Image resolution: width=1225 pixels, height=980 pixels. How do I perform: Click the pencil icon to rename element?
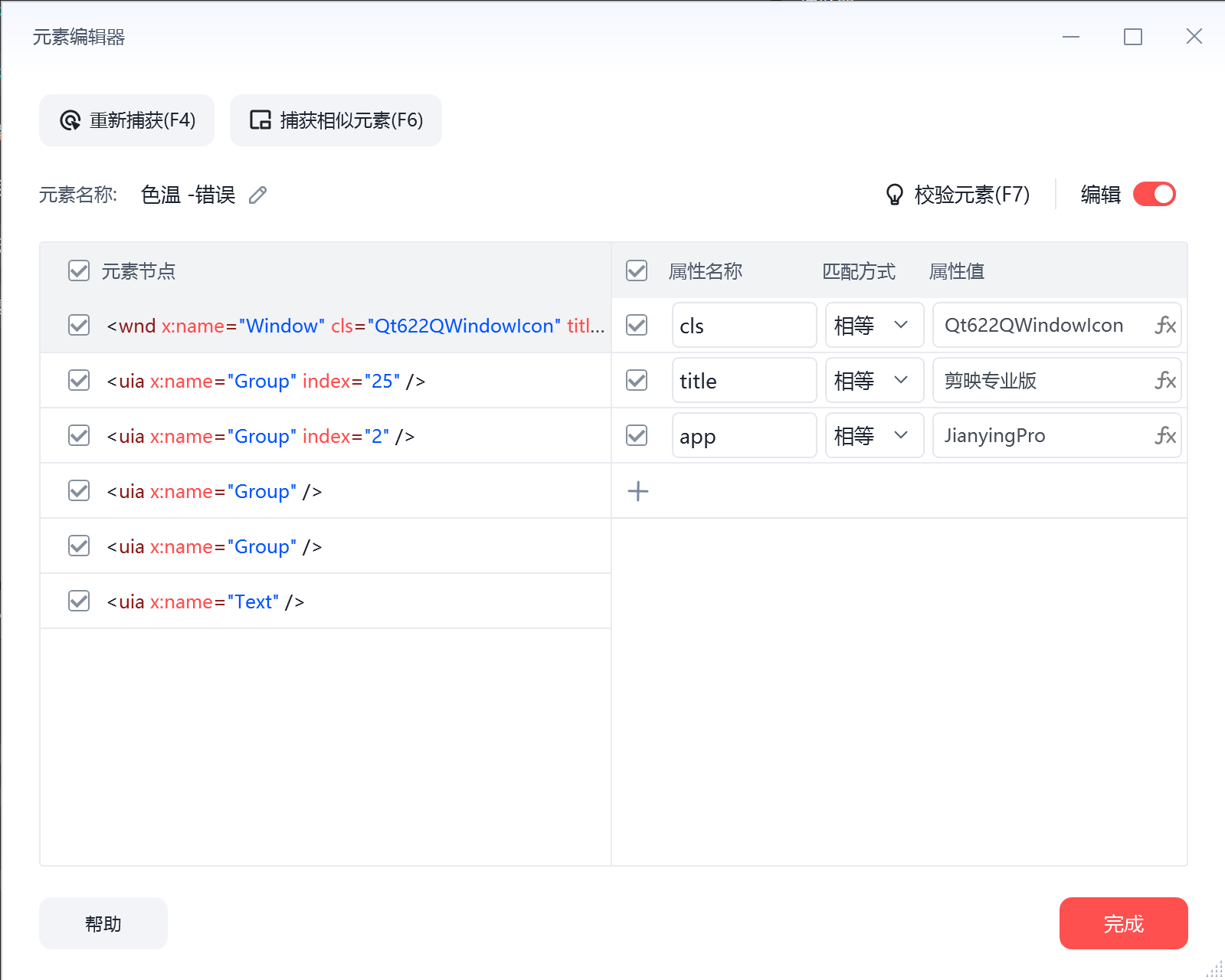(x=258, y=195)
